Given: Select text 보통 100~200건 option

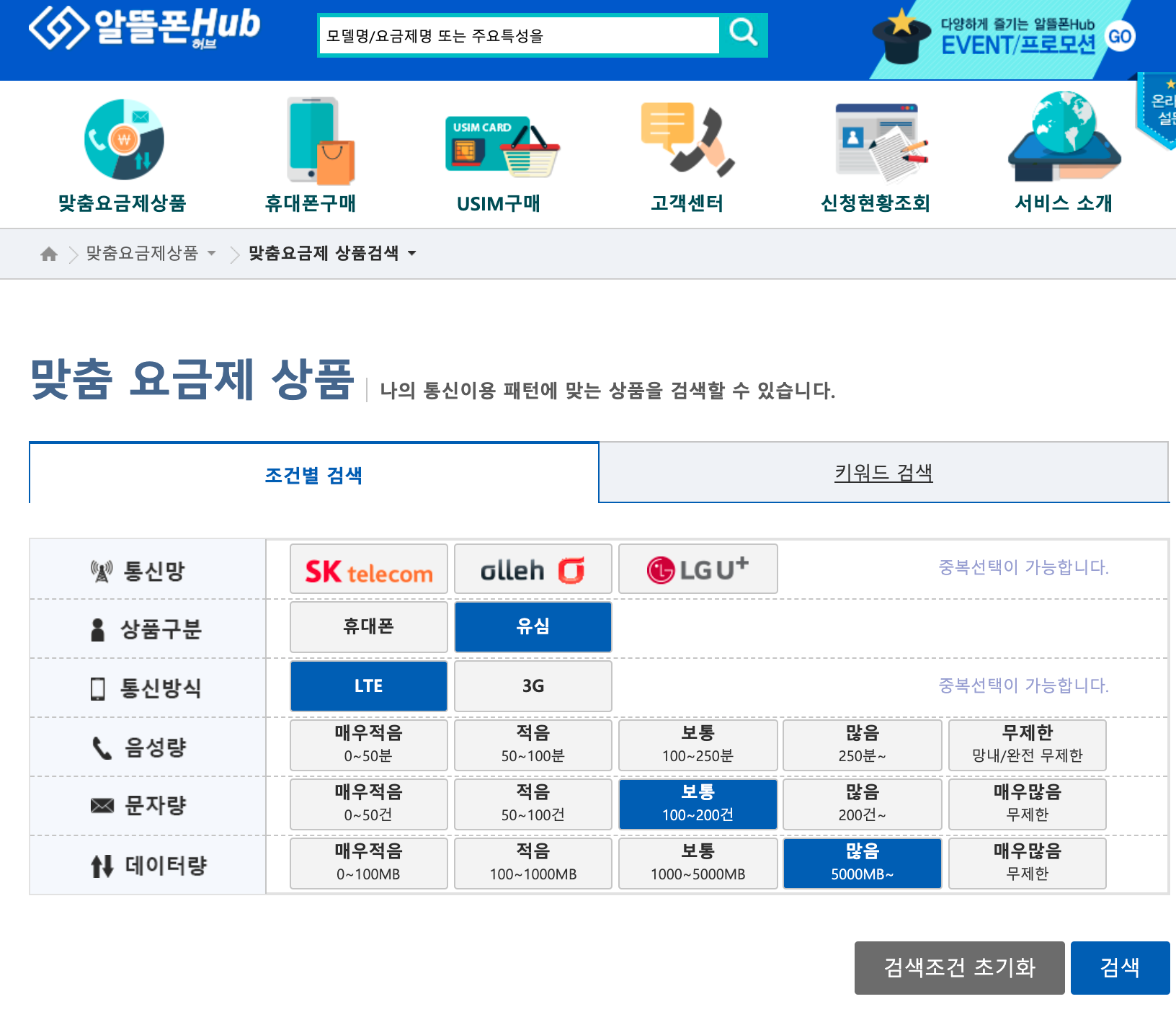Looking at the screenshot, I should coord(698,804).
